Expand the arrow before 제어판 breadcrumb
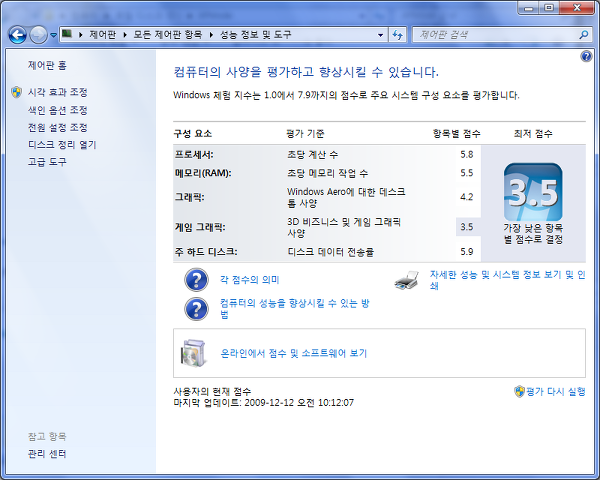The image size is (600, 480). (x=81, y=35)
